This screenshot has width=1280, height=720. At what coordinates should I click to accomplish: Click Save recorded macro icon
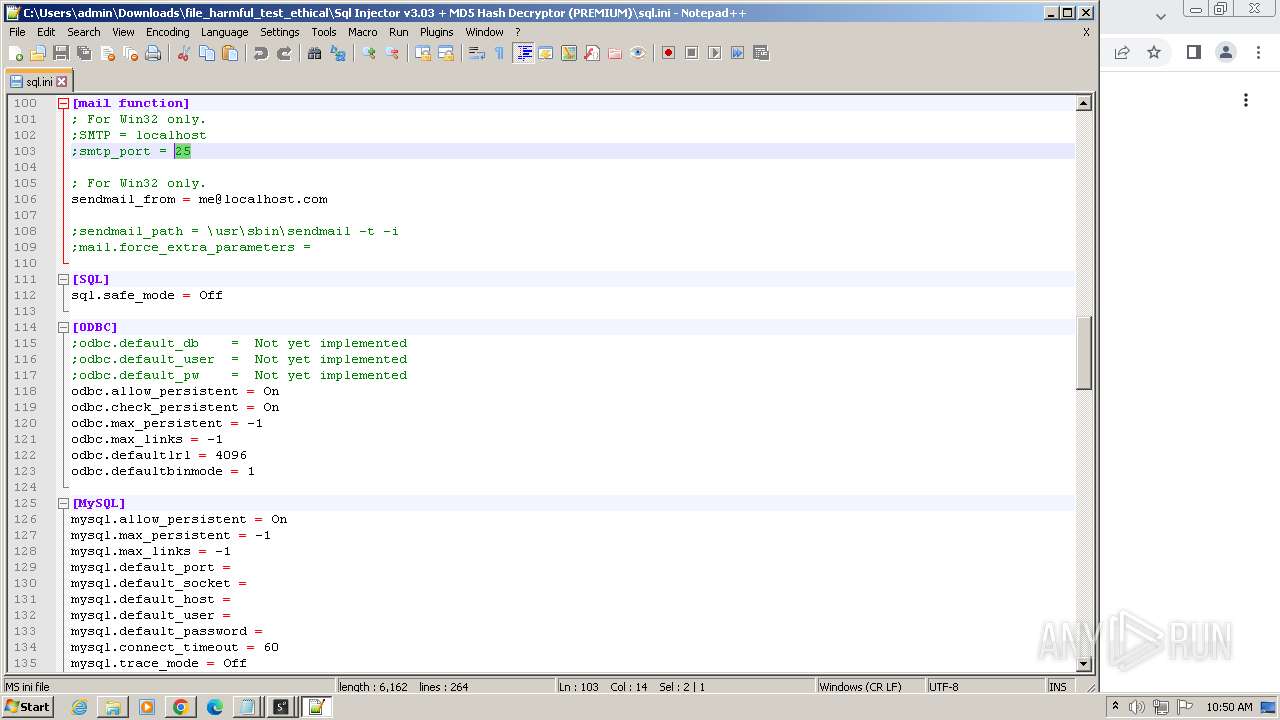760,53
